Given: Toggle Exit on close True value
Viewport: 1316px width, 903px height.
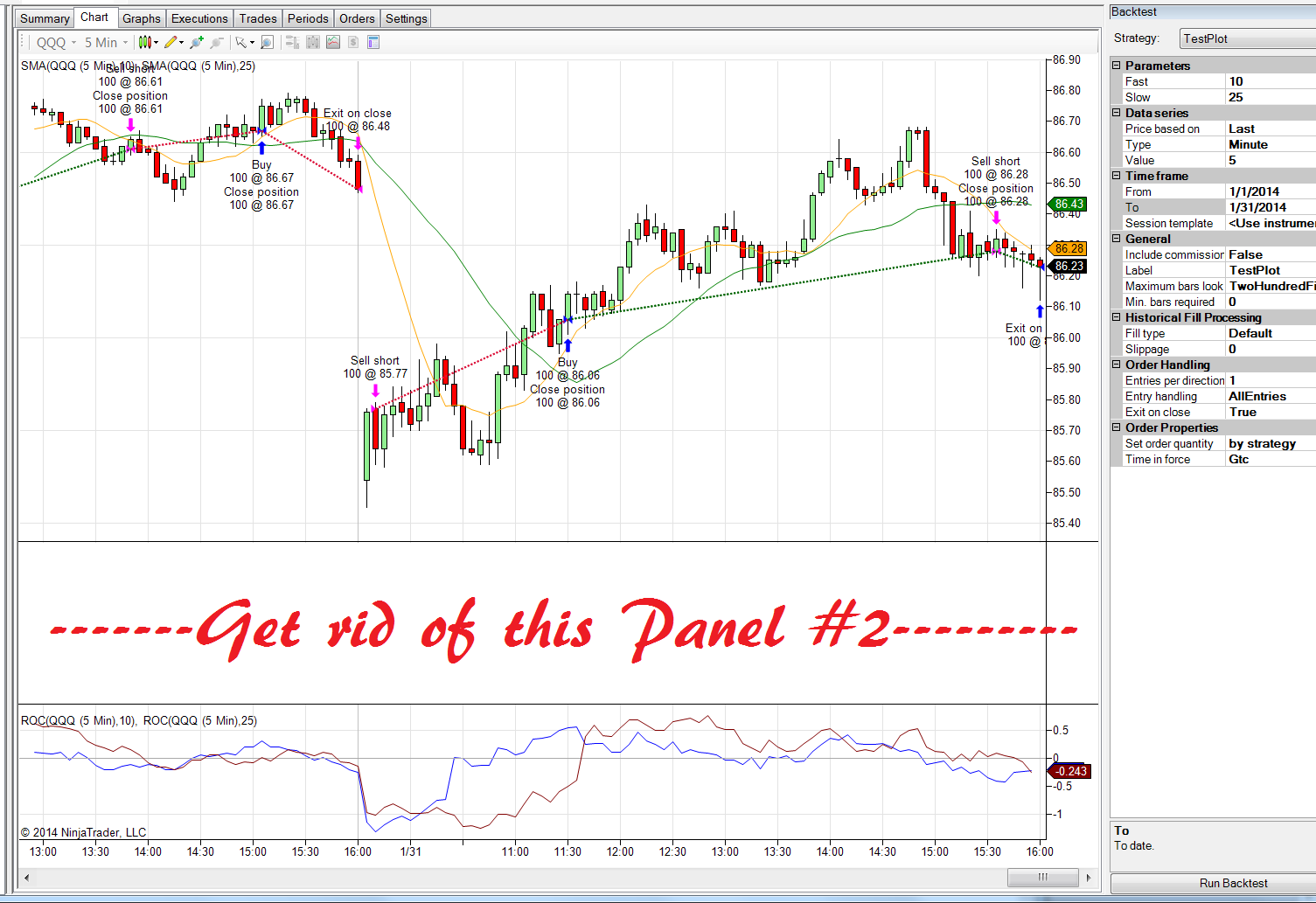Looking at the screenshot, I should [x=1271, y=412].
